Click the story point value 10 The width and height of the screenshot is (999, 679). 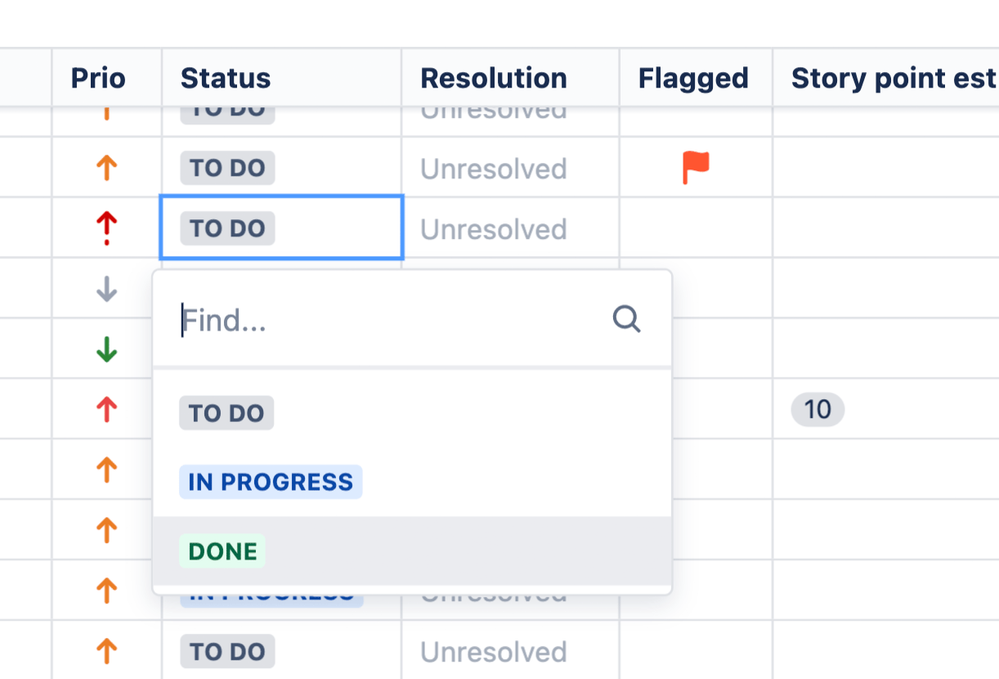(817, 409)
